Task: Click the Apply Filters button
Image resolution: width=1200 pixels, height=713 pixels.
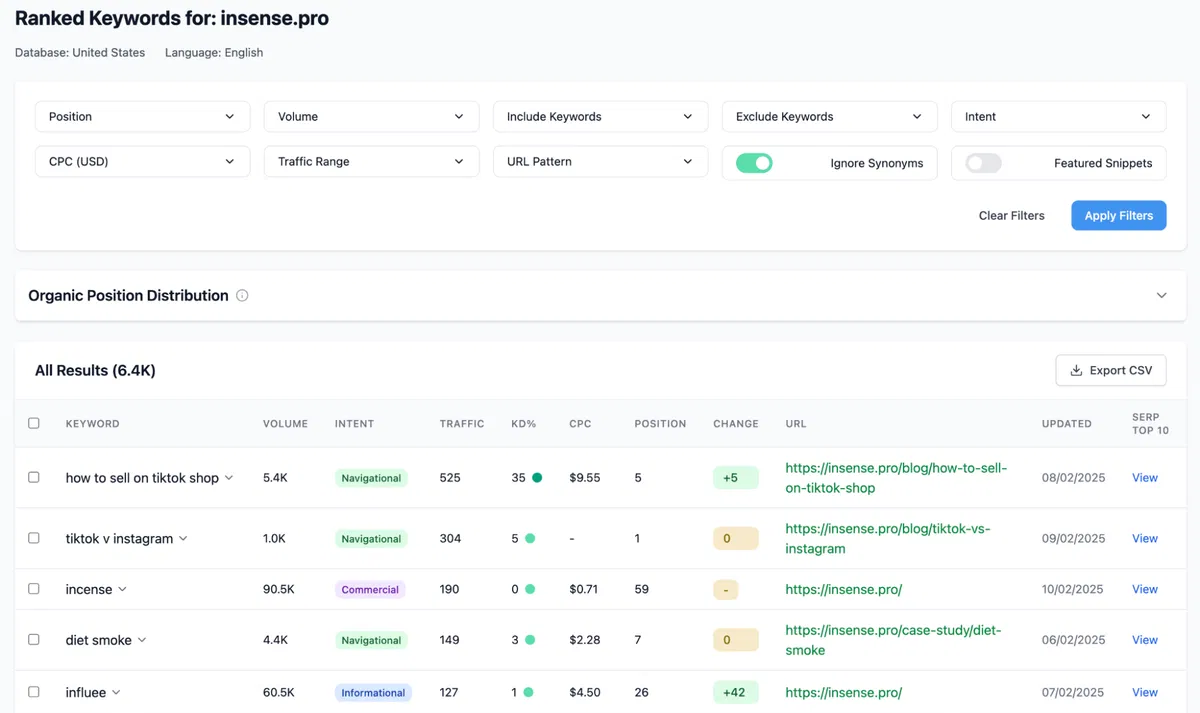Action: [x=1118, y=215]
